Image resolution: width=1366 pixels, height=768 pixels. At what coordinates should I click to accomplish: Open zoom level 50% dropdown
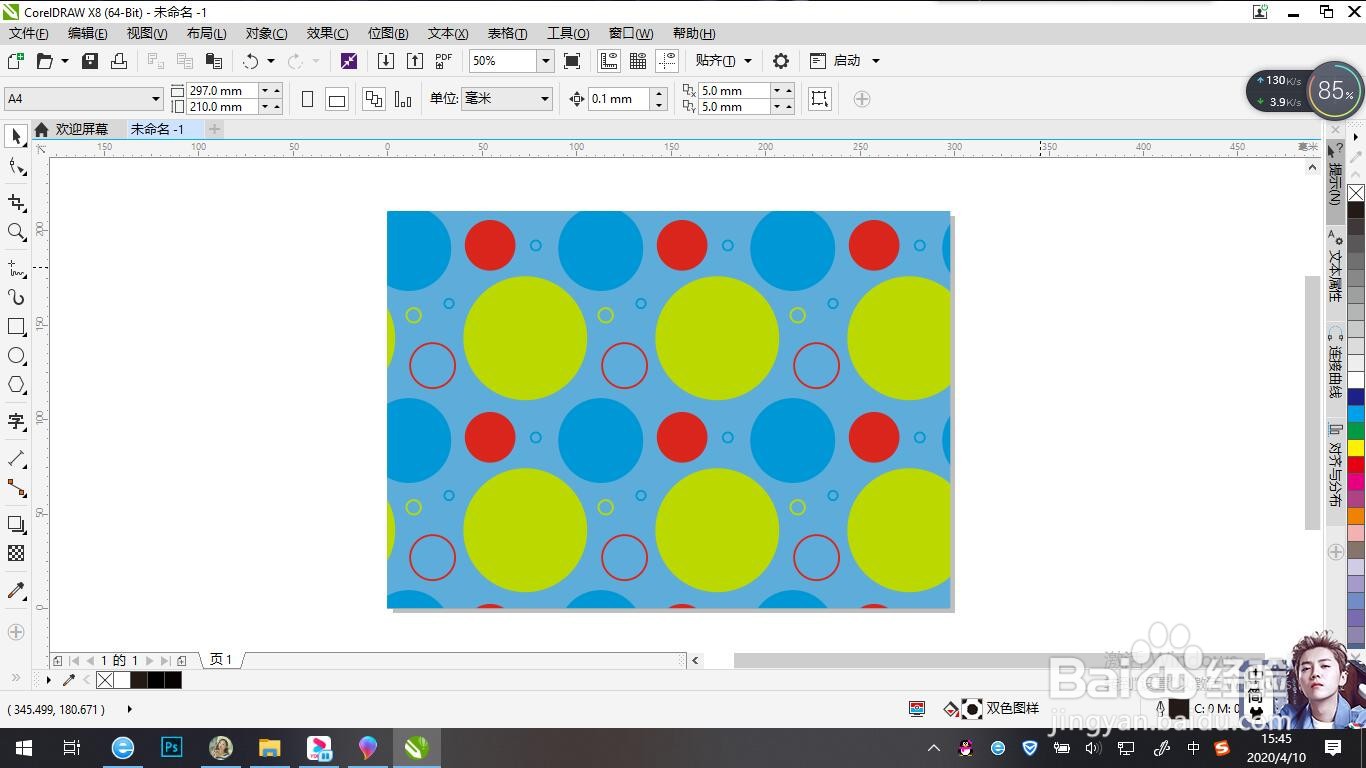click(545, 61)
